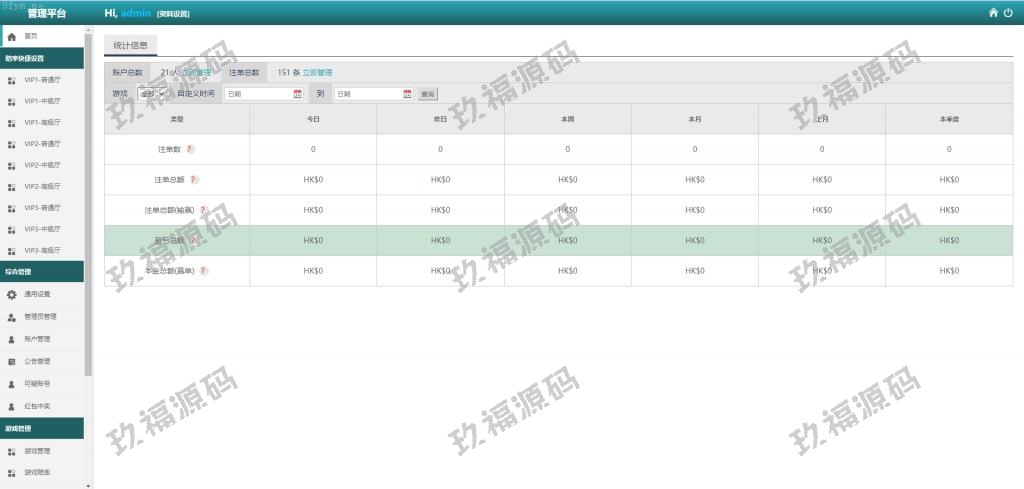Viewport: 1024px width, 489px height.
Task: Open VIP1-普通厅 from the sidebar
Action: pos(42,80)
